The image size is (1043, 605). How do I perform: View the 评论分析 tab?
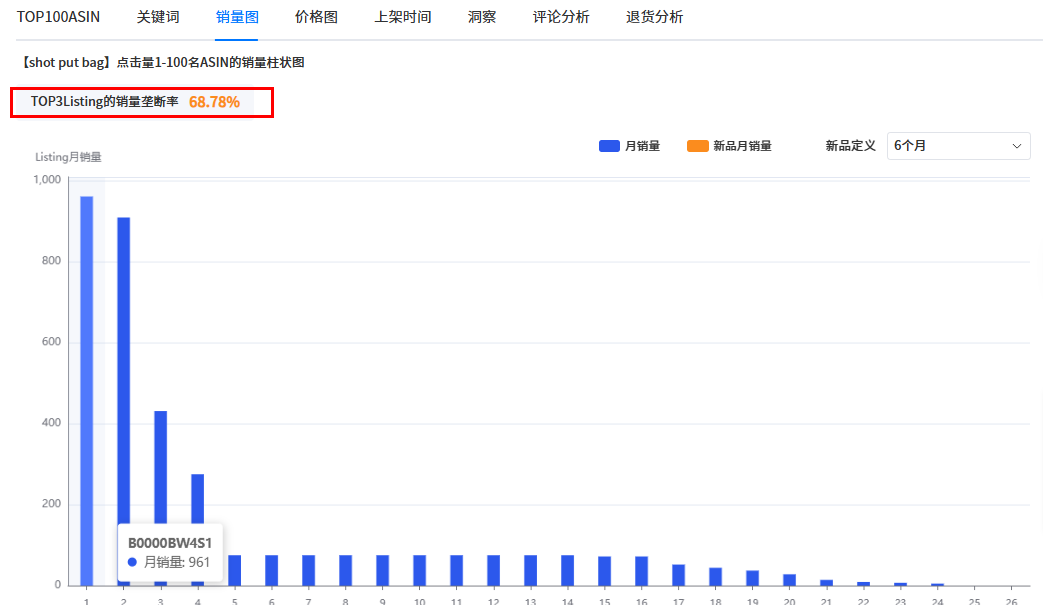pyautogui.click(x=560, y=17)
